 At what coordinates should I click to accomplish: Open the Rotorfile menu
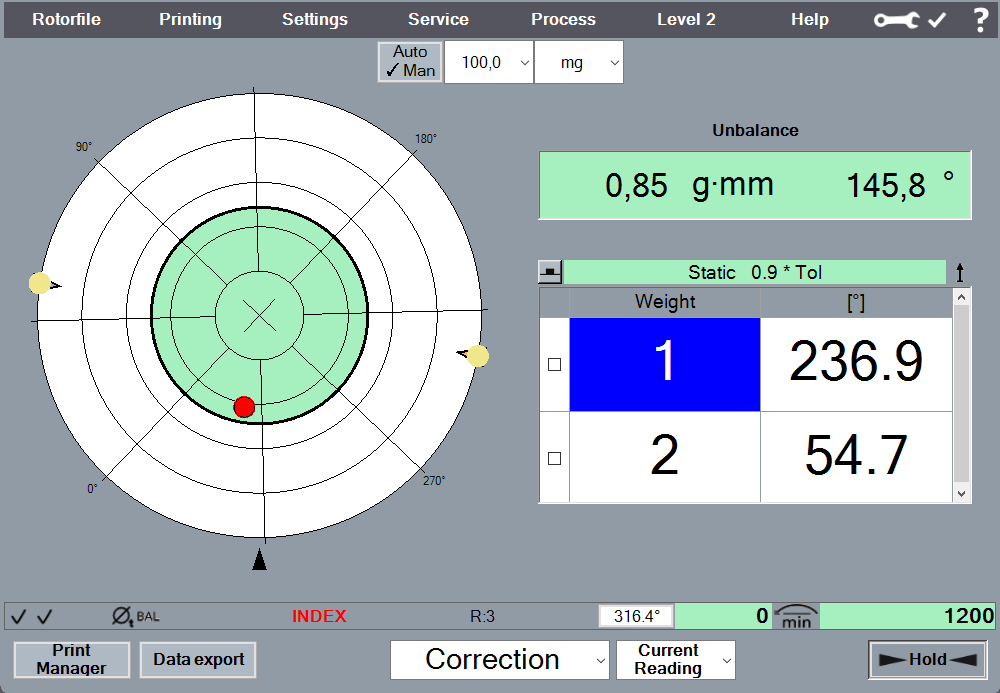tap(66, 20)
